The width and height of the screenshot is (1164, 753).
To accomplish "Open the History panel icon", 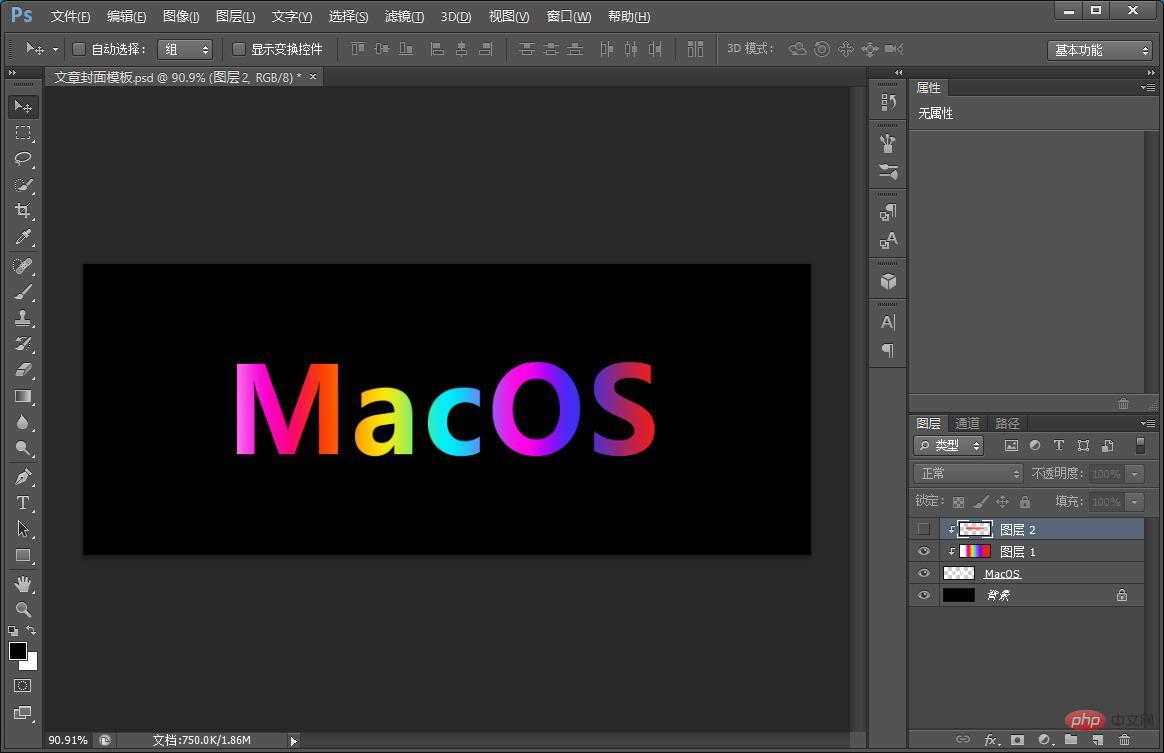I will tap(888, 102).
